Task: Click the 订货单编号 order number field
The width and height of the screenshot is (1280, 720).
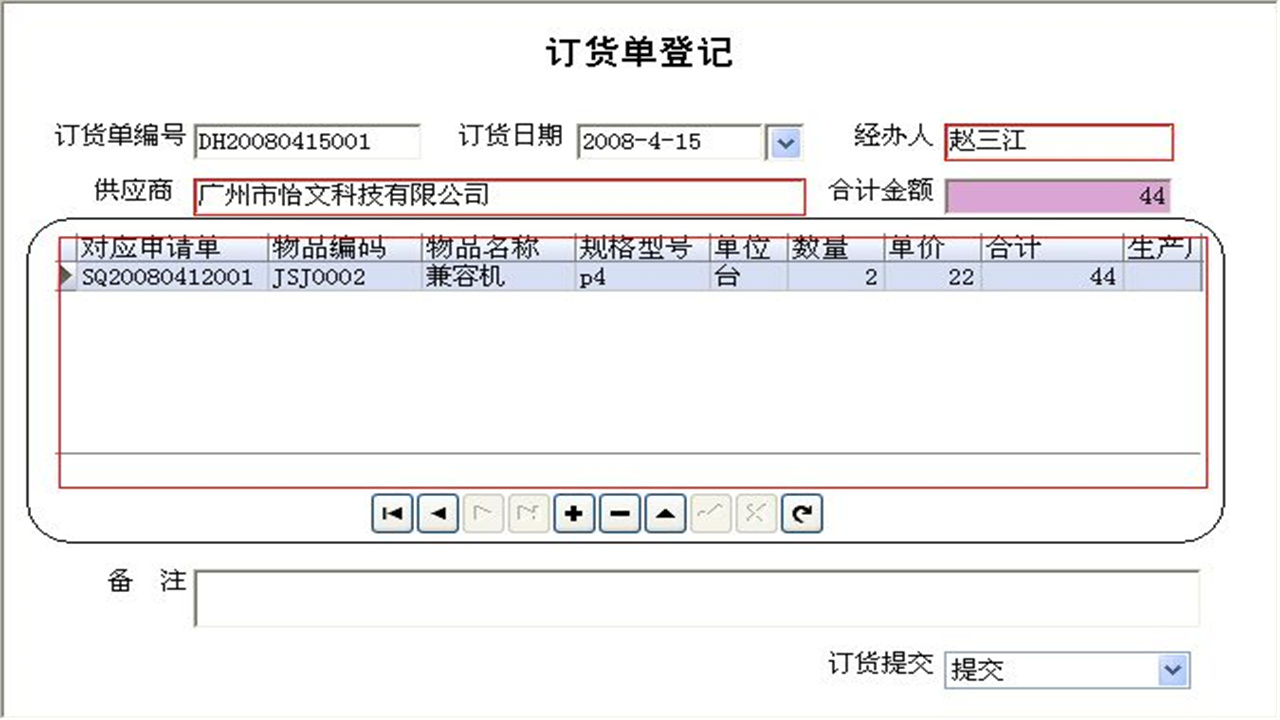Action: pyautogui.click(x=305, y=141)
